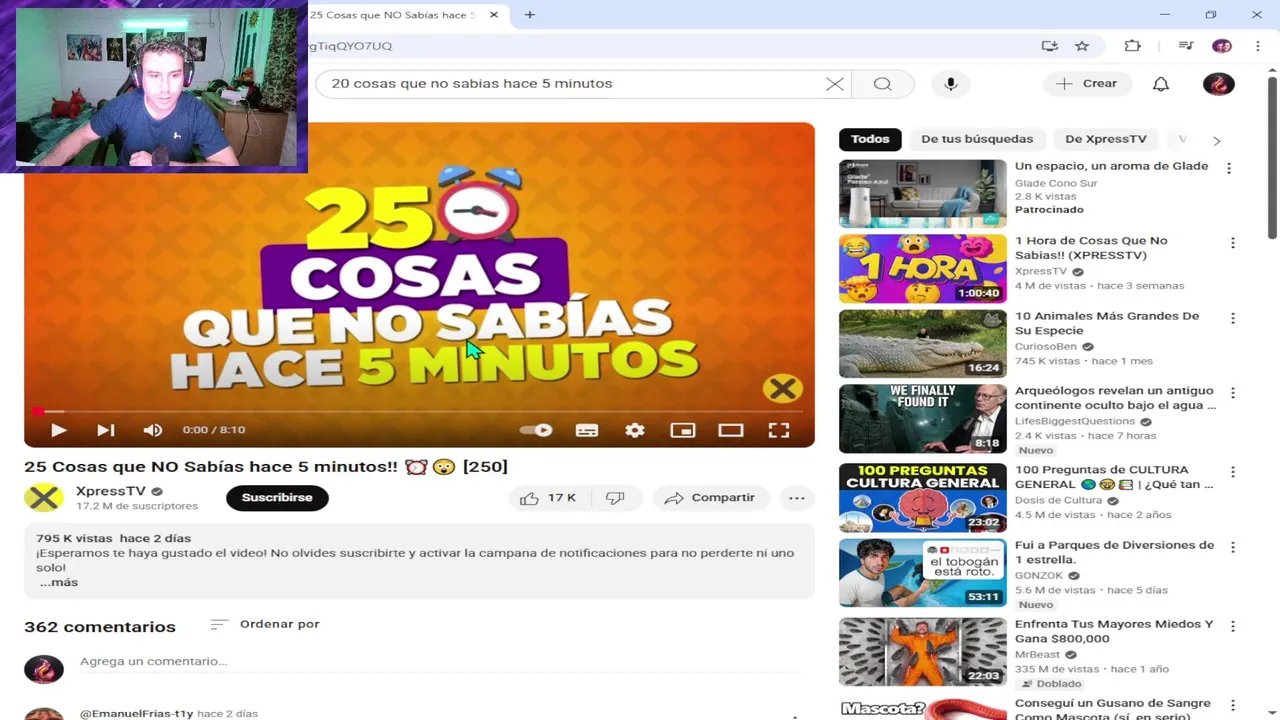Select De XpressTV chip
This screenshot has height=720, width=1280.
(1105, 139)
